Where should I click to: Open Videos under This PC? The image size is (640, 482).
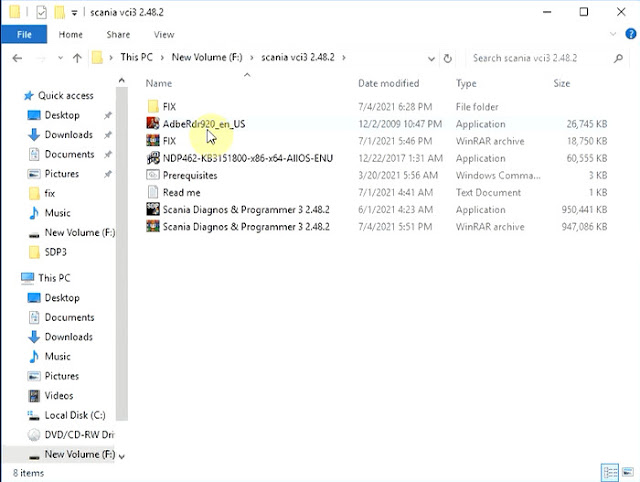point(59,395)
